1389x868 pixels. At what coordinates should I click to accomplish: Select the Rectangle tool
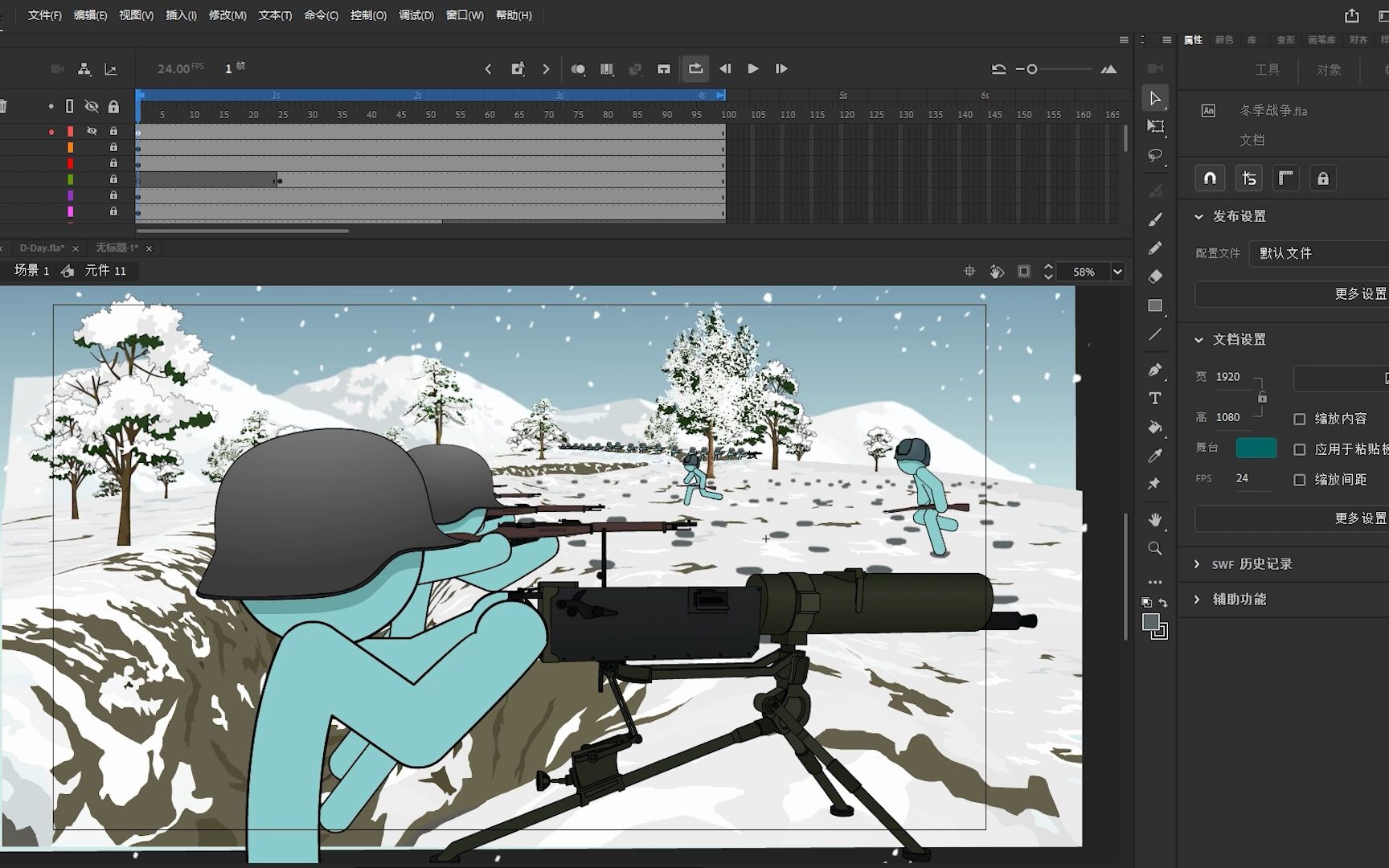tap(1155, 305)
